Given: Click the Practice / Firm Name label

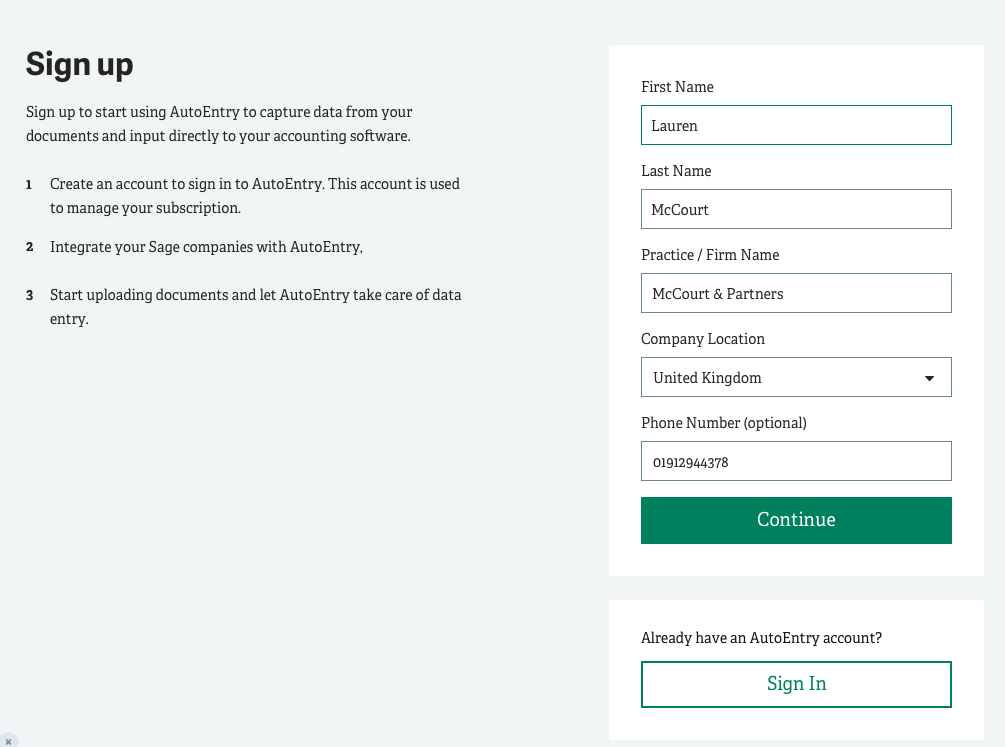Looking at the screenshot, I should click(x=710, y=255).
